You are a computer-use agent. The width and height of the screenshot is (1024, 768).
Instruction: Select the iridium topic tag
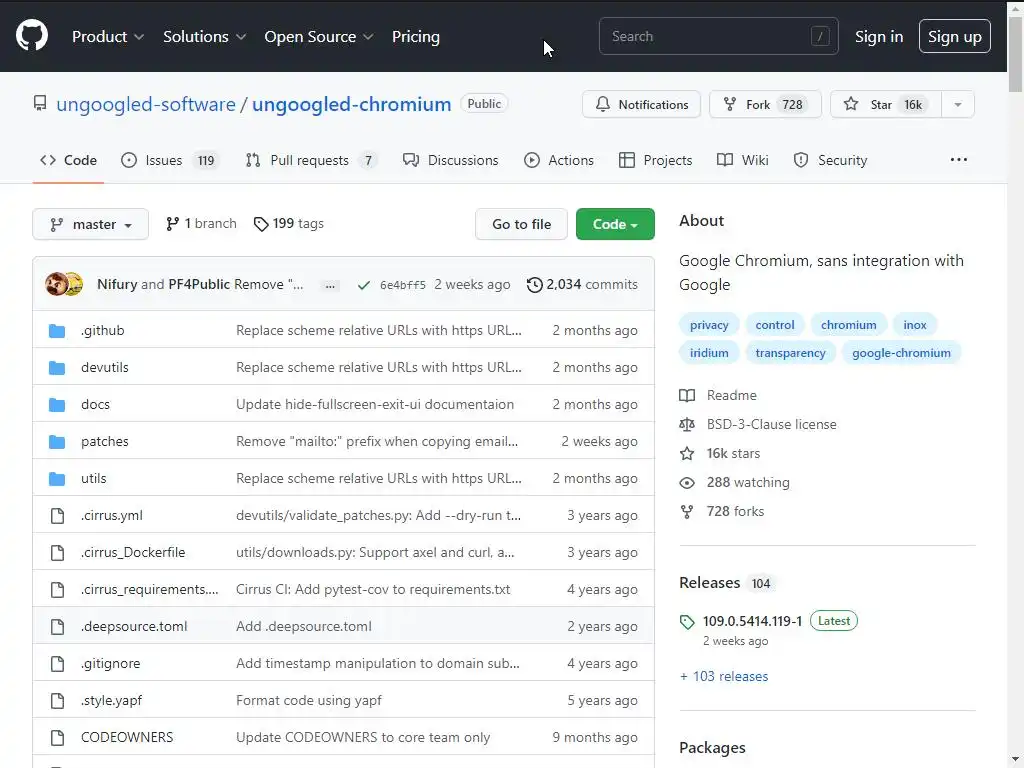click(x=709, y=353)
